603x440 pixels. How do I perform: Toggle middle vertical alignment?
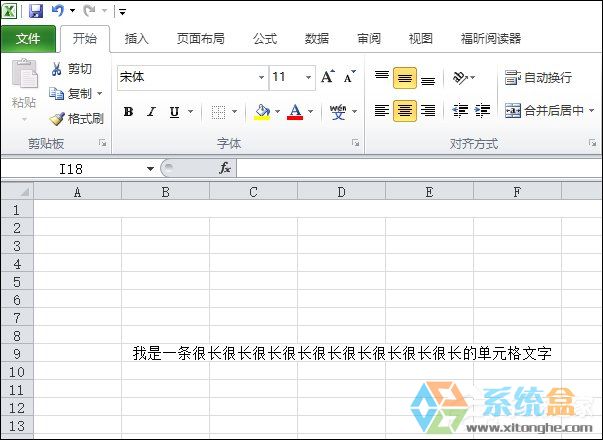[405, 78]
